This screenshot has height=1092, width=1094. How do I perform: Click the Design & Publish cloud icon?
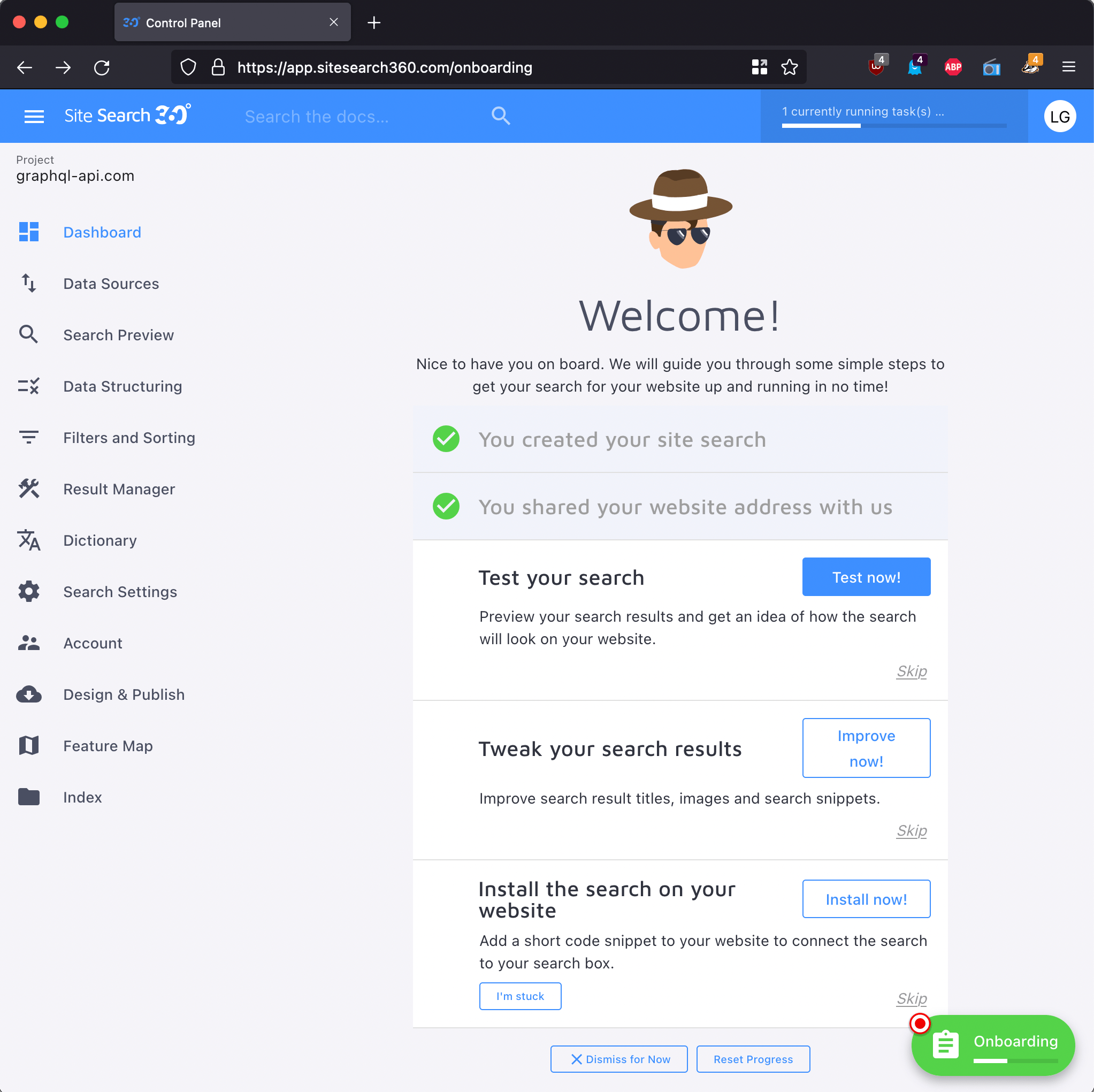(x=29, y=694)
